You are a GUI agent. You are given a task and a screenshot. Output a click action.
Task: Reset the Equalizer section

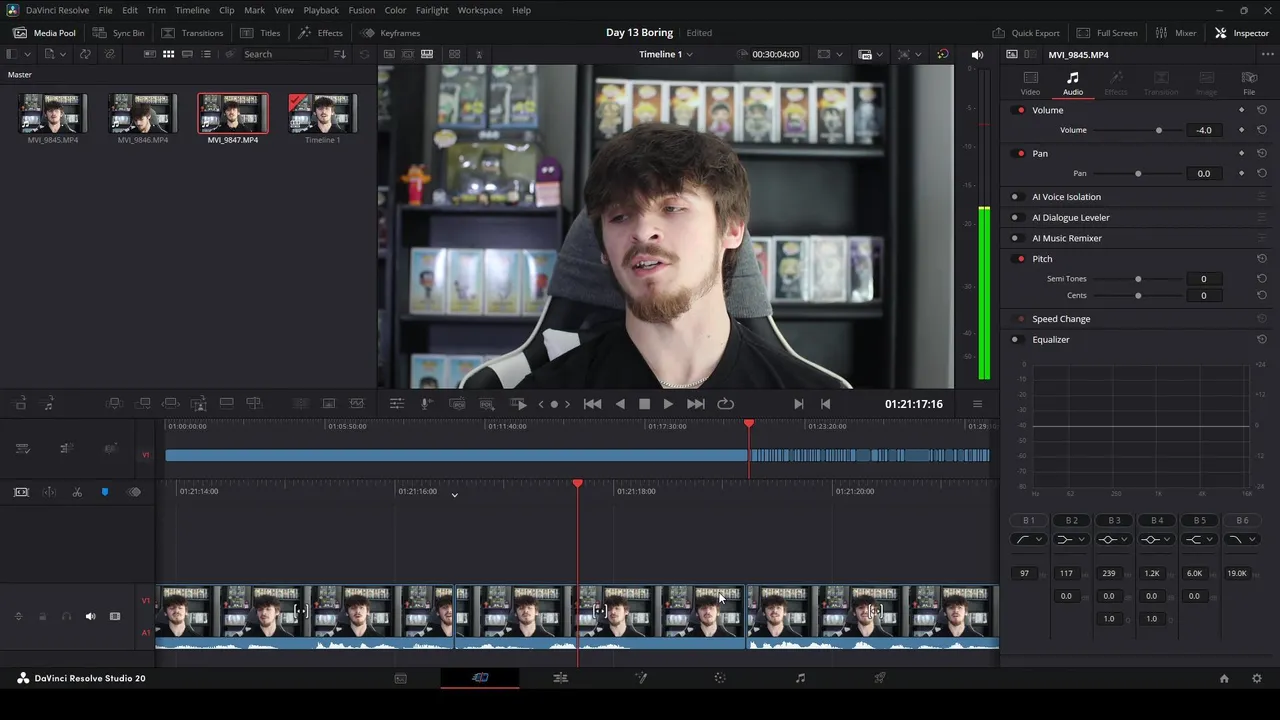(1262, 339)
